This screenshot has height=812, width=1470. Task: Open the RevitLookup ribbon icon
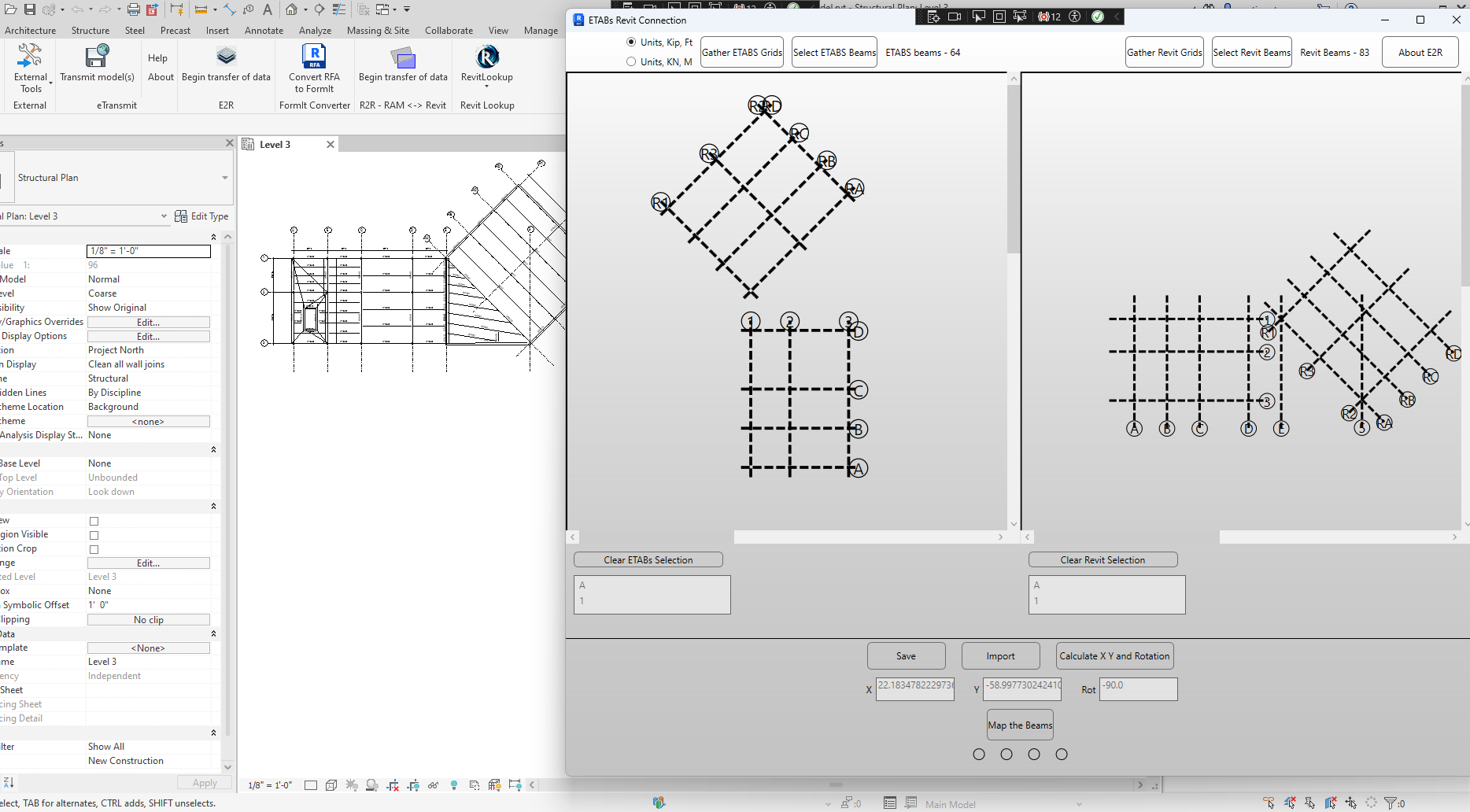point(487,57)
